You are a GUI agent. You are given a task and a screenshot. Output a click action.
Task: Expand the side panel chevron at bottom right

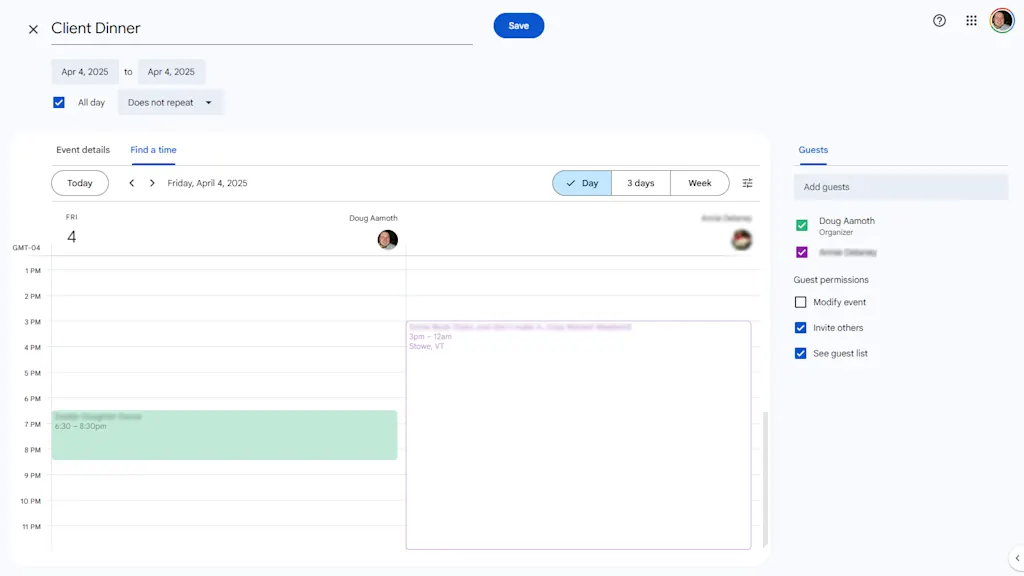click(1016, 559)
